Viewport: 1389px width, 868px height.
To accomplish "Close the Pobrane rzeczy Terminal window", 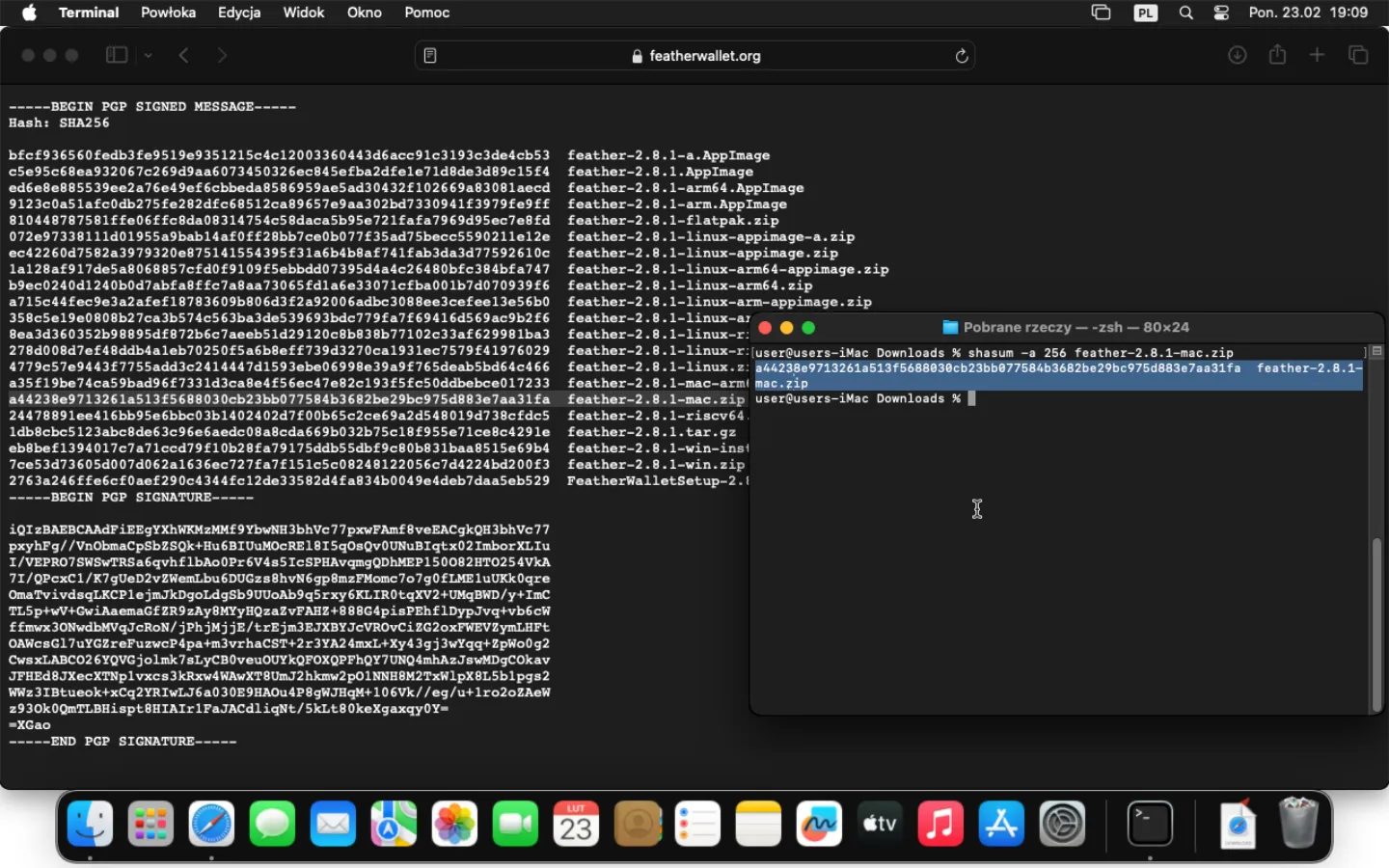I will (x=765, y=328).
